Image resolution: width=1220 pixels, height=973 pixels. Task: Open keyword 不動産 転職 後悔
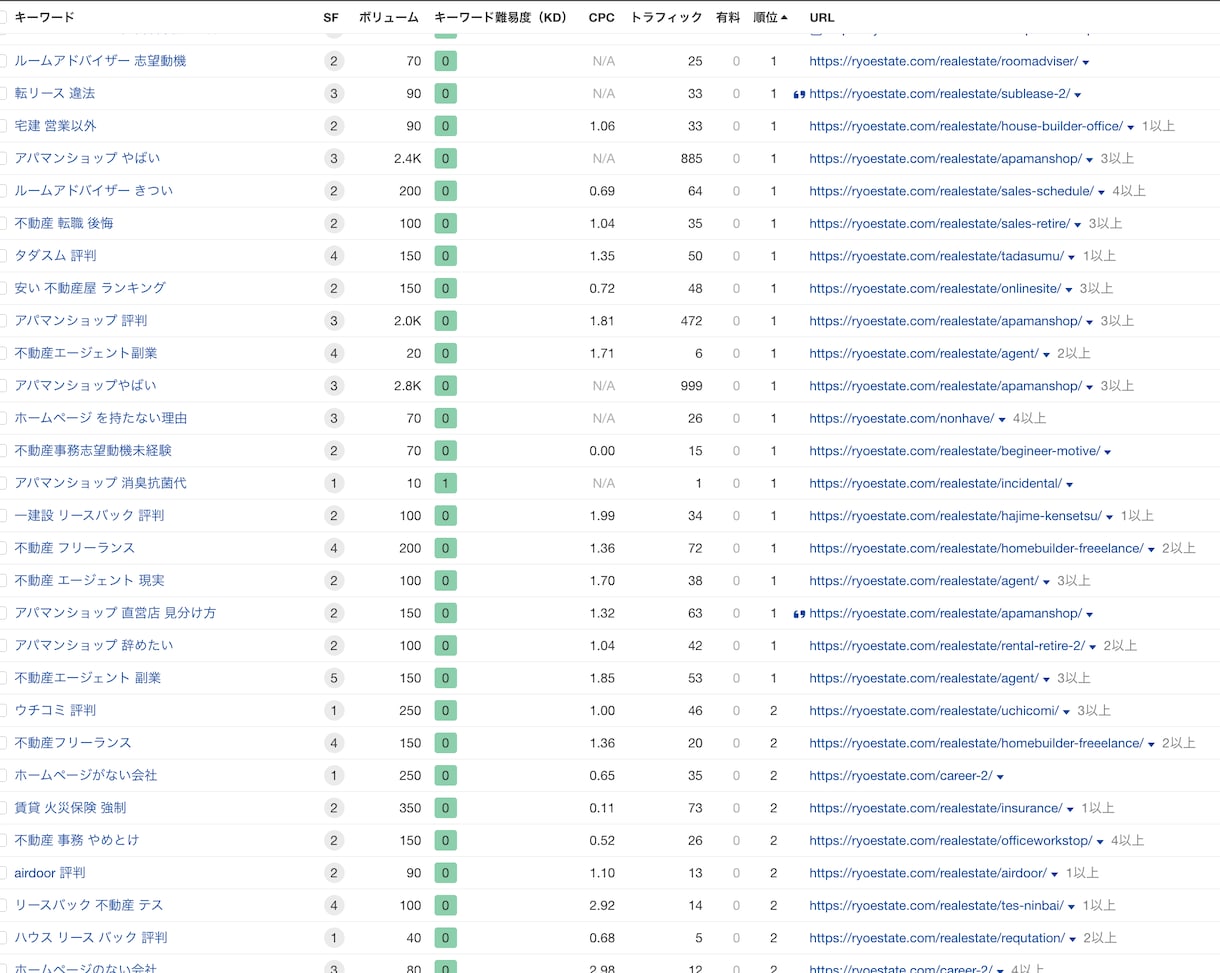[64, 223]
